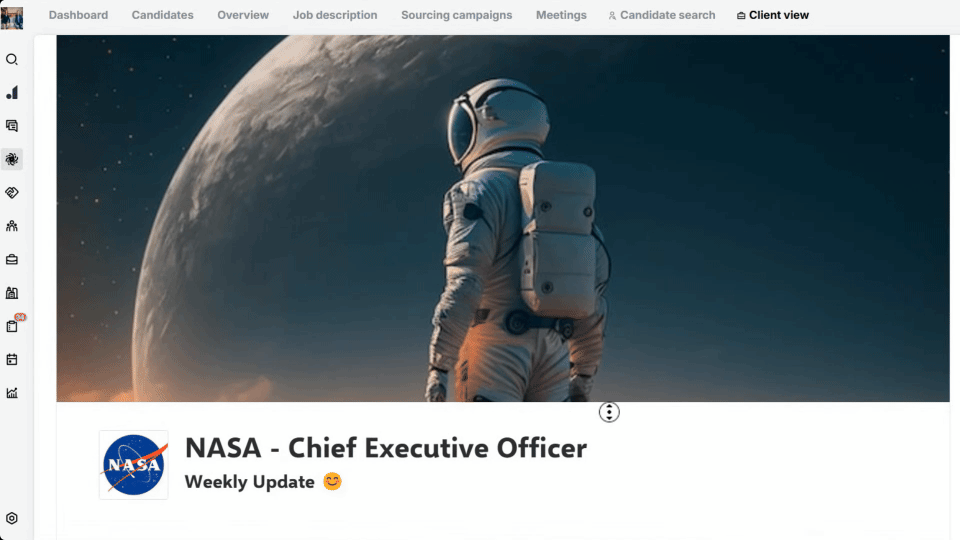Viewport: 960px width, 540px height.
Task: Open the Job description tab
Action: [x=335, y=15]
